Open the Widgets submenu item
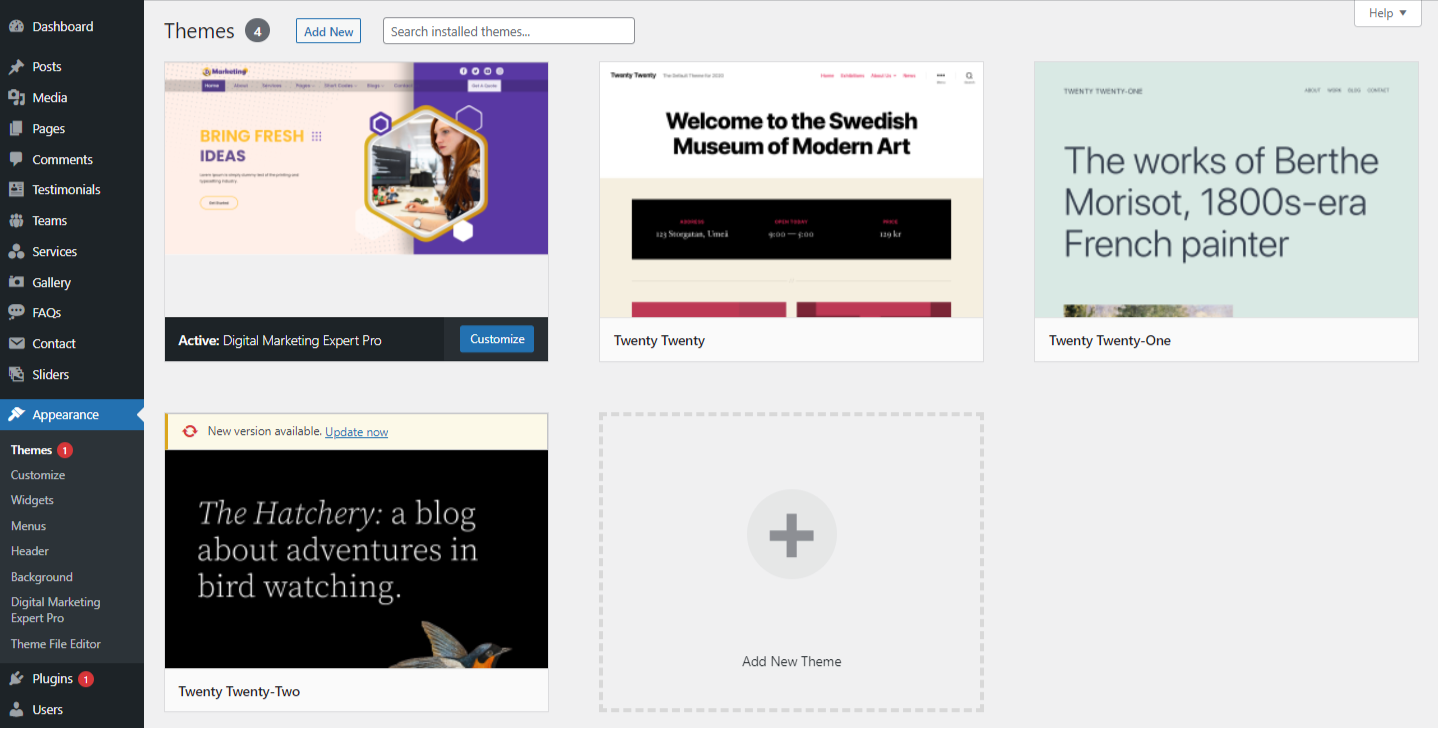The image size is (1438, 734). coord(32,500)
